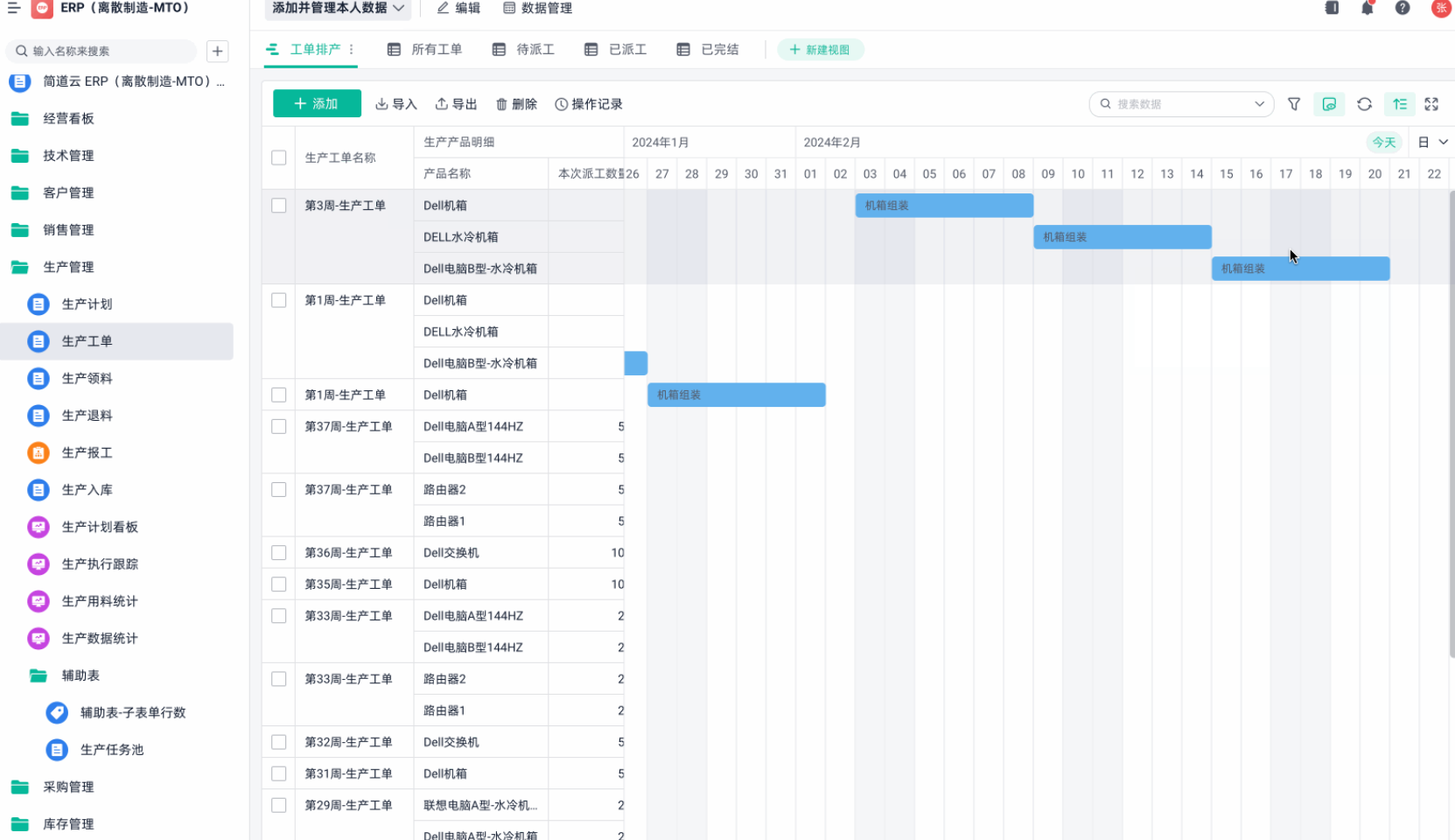Refresh the work order data

point(1364,104)
